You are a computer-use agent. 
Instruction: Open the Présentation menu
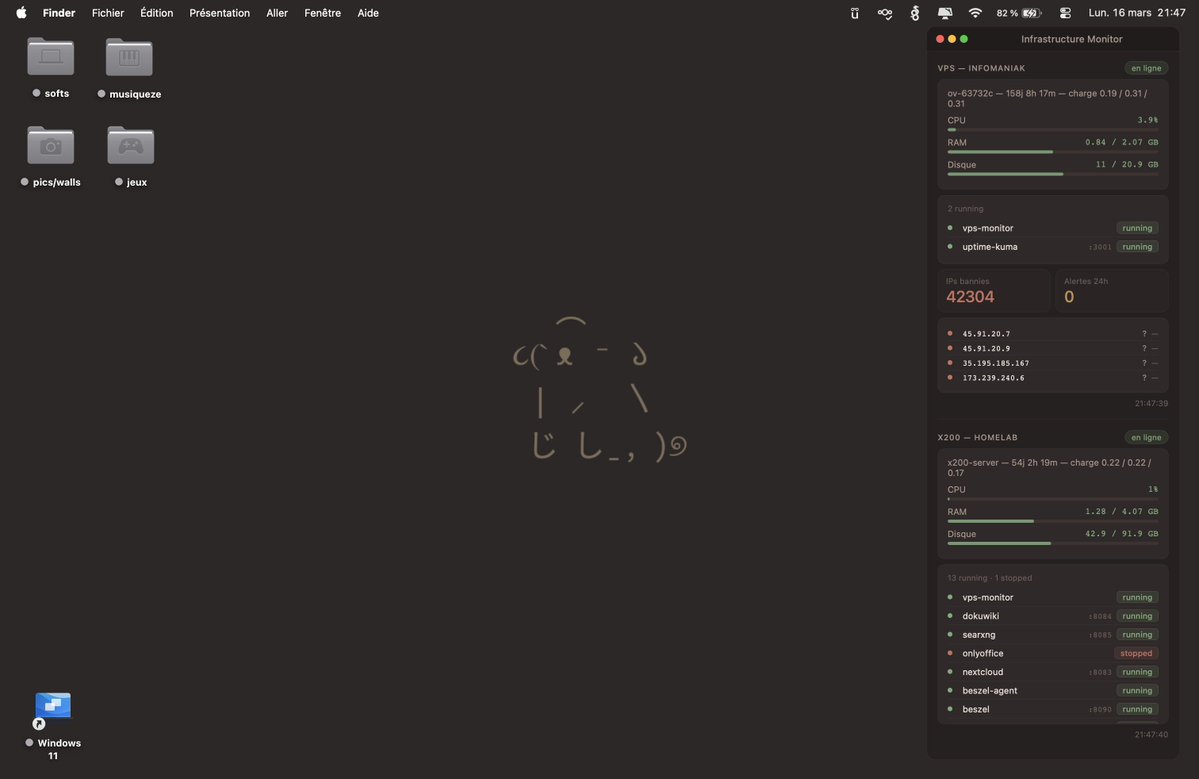[219, 13]
